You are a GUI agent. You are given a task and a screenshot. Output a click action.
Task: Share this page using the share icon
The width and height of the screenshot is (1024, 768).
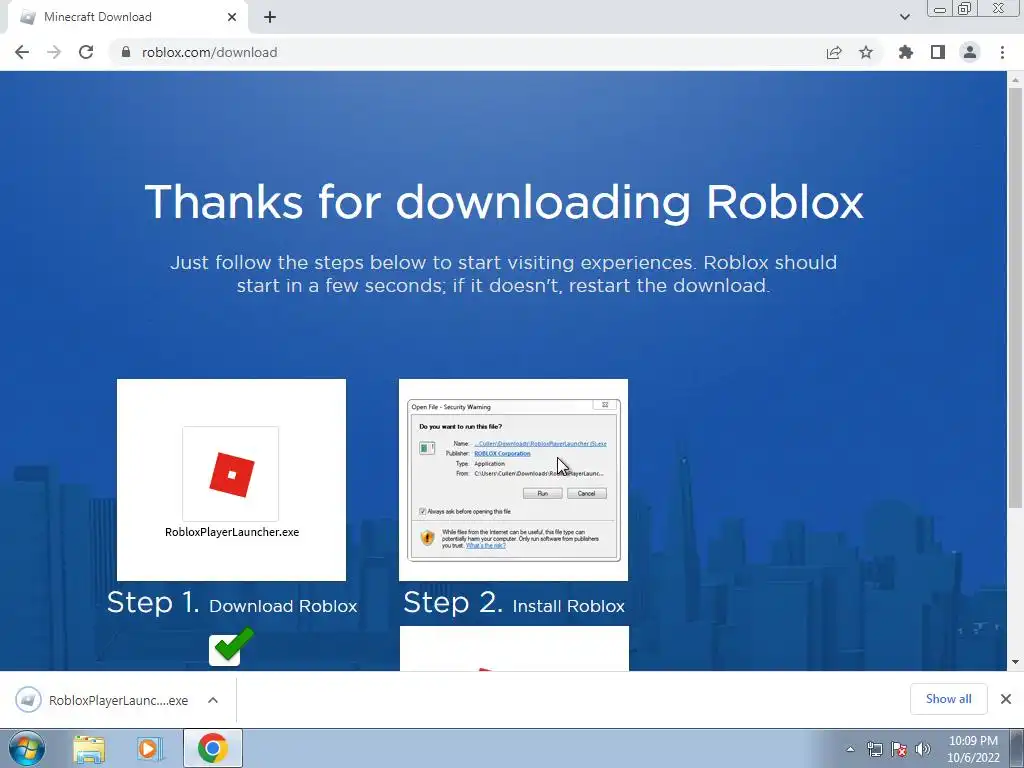pos(833,52)
